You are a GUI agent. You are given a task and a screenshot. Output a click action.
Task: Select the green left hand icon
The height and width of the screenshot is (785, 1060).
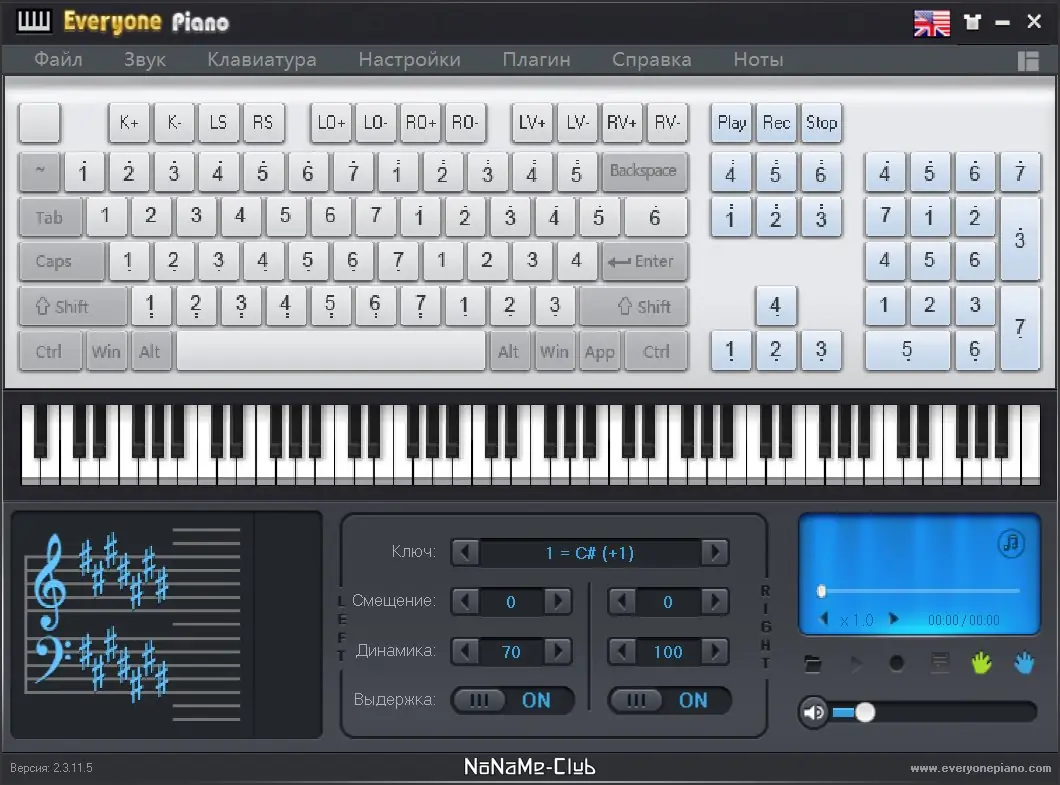982,663
